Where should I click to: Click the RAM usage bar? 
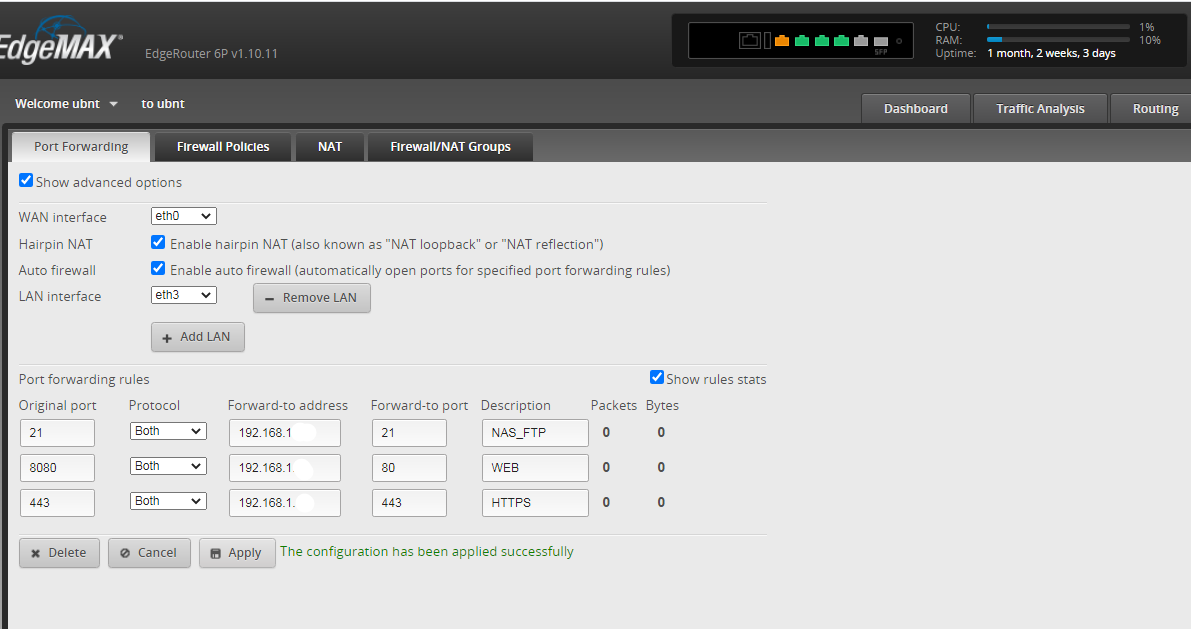pyautogui.click(x=1058, y=40)
